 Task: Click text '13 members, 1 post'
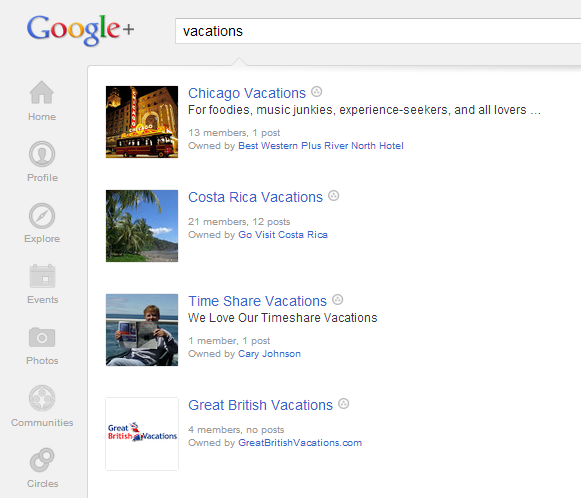(x=234, y=133)
